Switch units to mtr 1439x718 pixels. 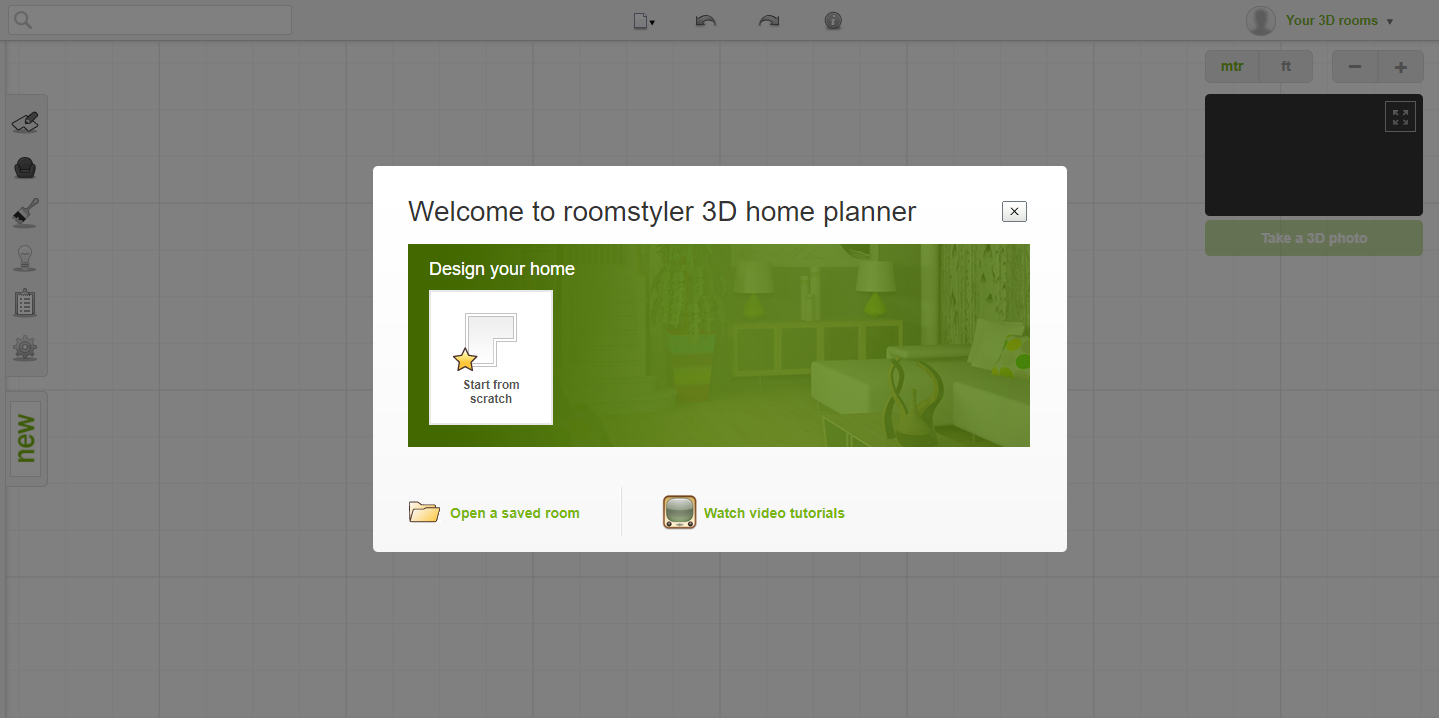1232,67
